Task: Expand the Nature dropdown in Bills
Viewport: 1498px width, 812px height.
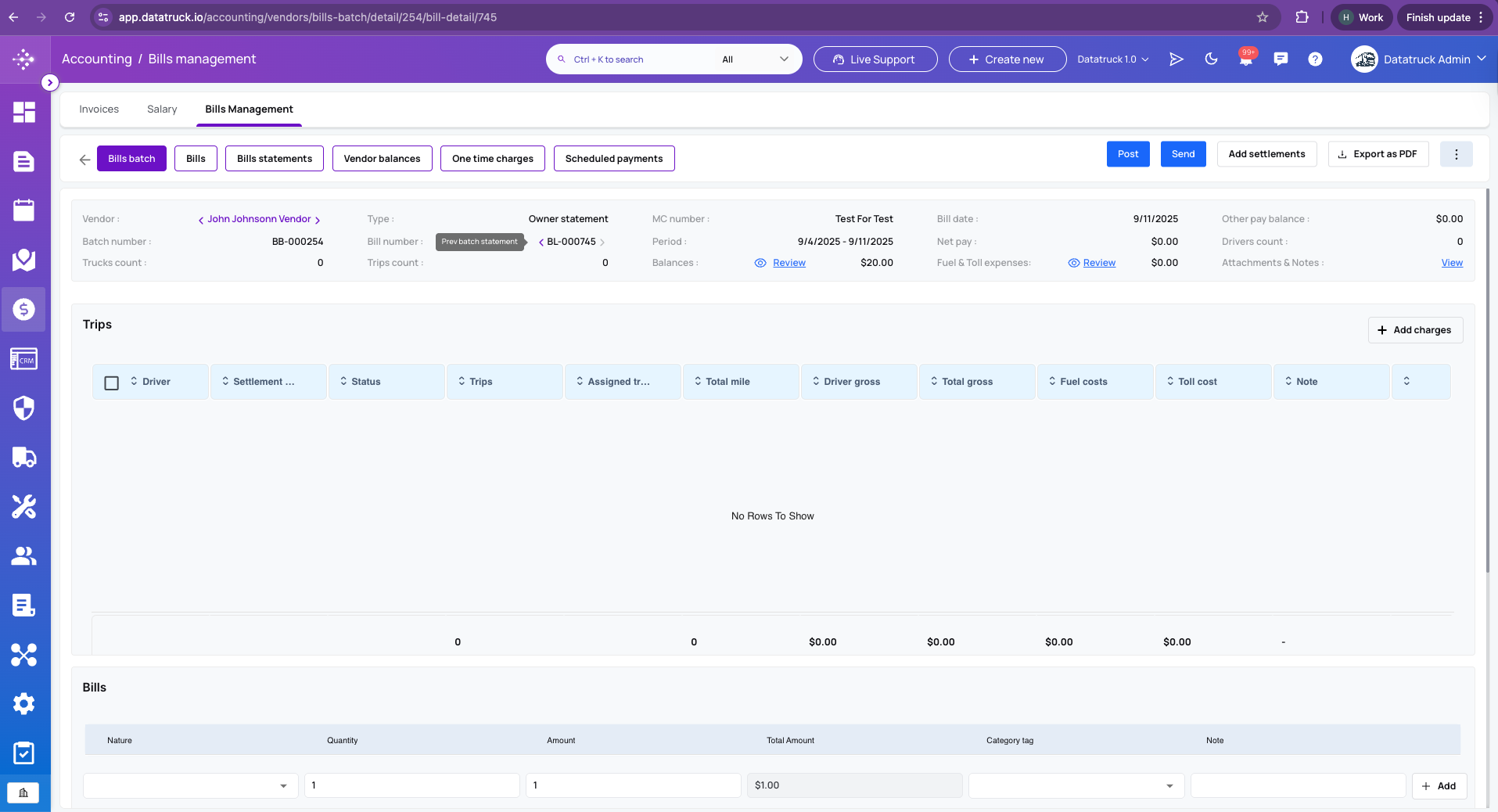Action: click(191, 785)
